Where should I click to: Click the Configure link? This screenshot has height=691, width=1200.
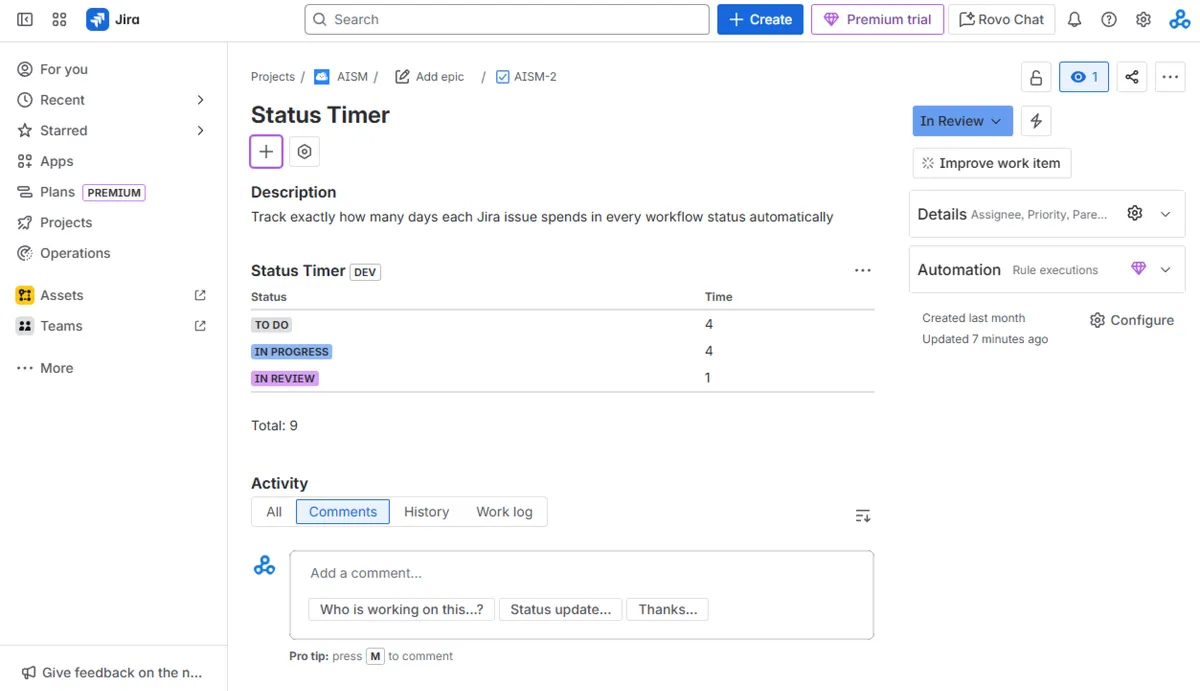[x=1131, y=320]
